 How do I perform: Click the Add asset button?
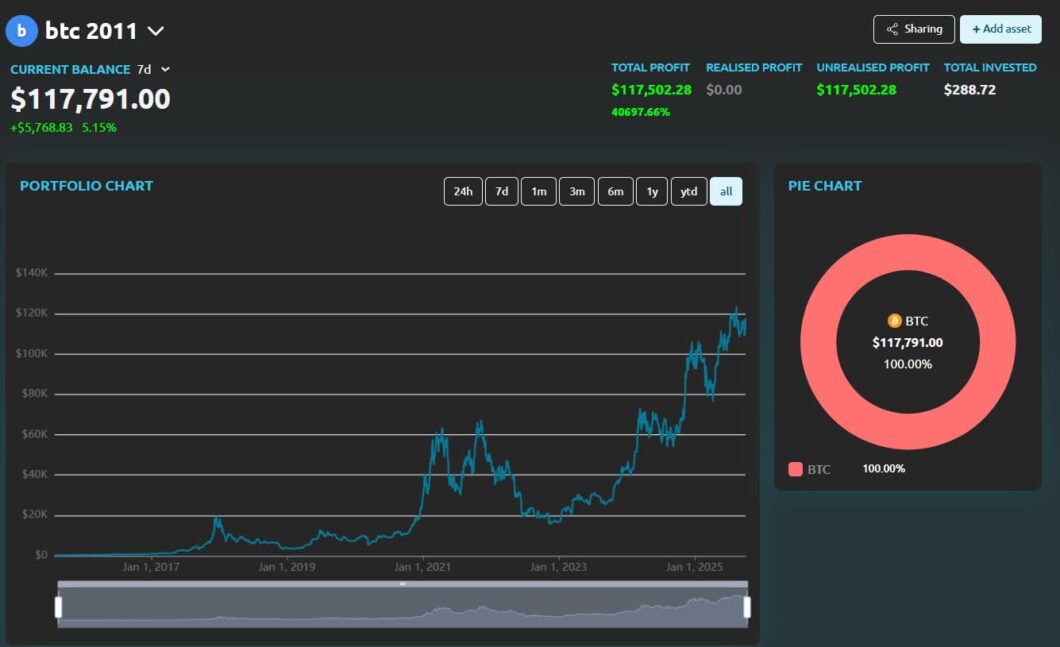tap(1000, 29)
